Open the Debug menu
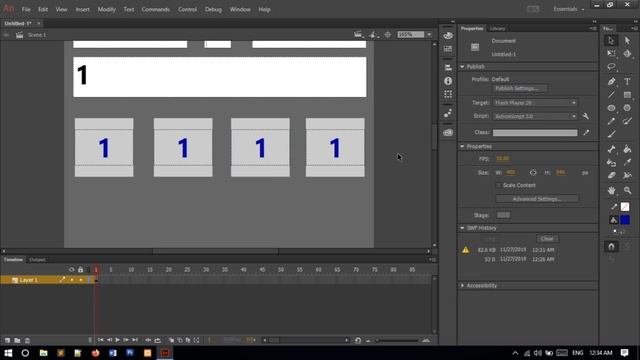Image resolution: width=640 pixels, height=360 pixels. [213, 9]
